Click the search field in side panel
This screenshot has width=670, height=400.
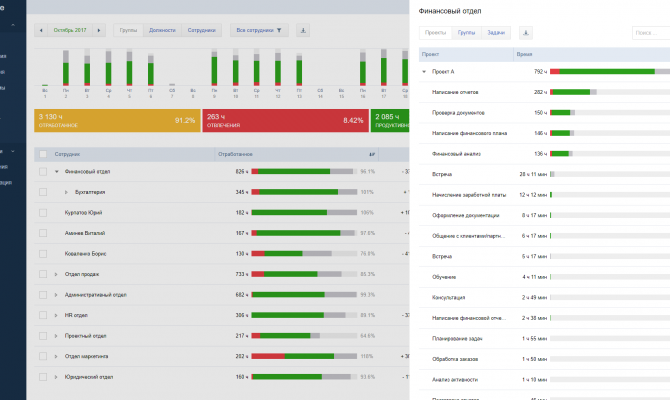[x=651, y=33]
